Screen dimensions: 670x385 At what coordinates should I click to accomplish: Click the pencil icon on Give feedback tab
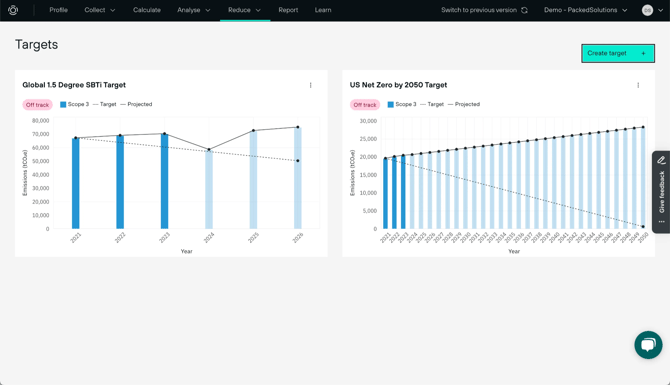click(x=661, y=160)
